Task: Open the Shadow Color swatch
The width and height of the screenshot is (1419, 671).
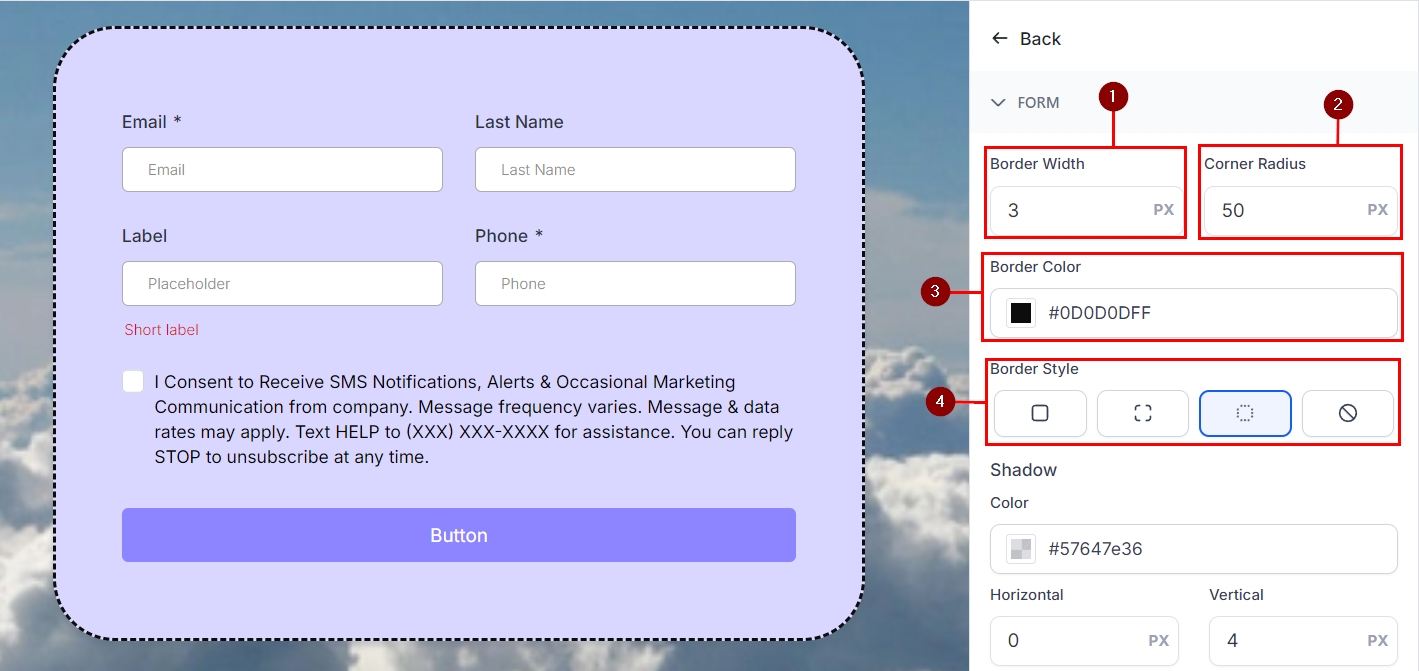Action: click(1020, 548)
